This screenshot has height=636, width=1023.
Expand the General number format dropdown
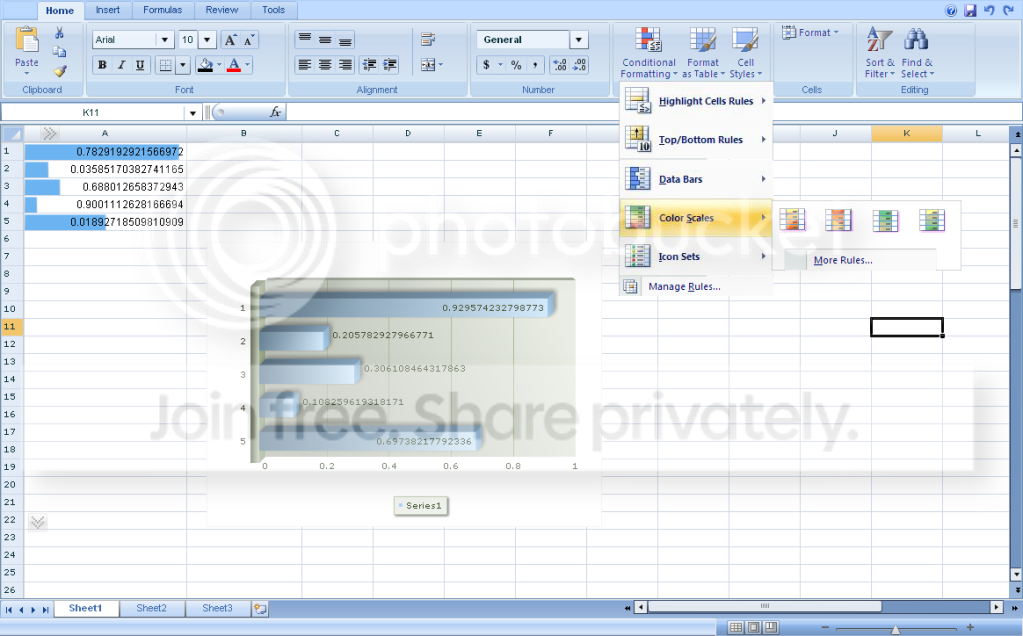coord(579,40)
